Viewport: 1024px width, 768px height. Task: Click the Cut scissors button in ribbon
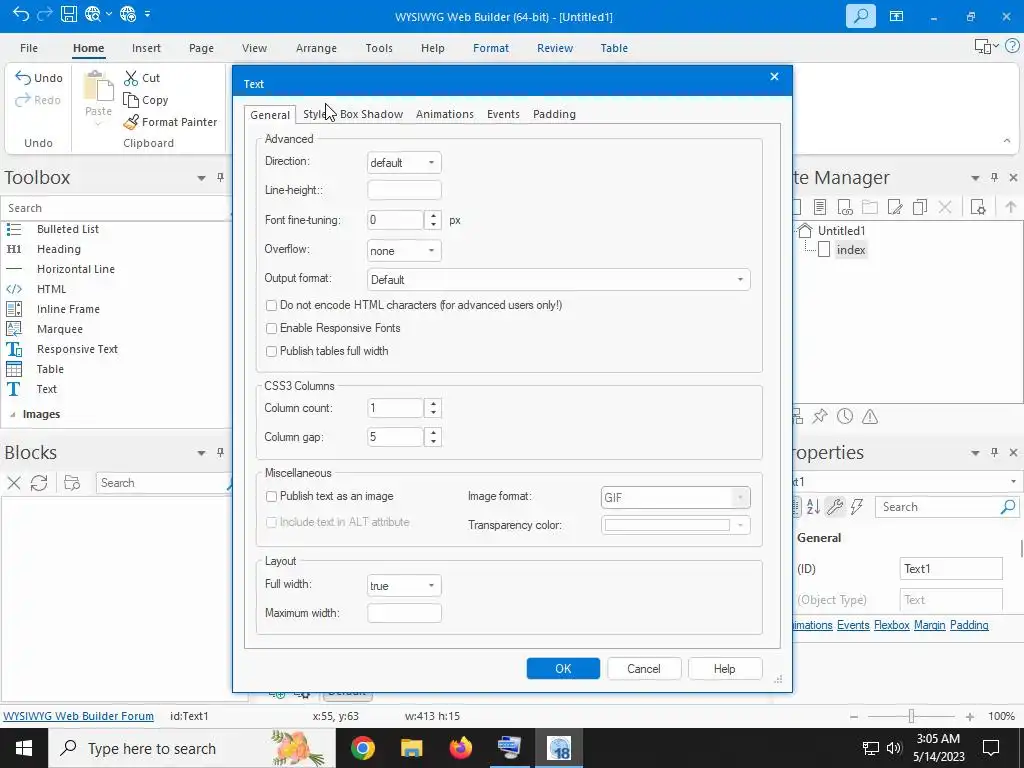tap(142, 78)
